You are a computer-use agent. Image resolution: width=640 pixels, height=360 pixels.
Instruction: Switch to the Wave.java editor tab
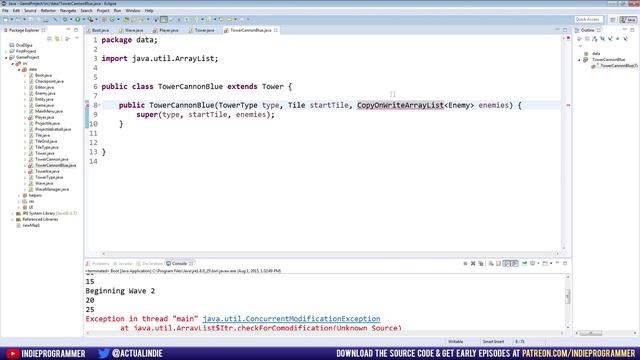[133, 30]
